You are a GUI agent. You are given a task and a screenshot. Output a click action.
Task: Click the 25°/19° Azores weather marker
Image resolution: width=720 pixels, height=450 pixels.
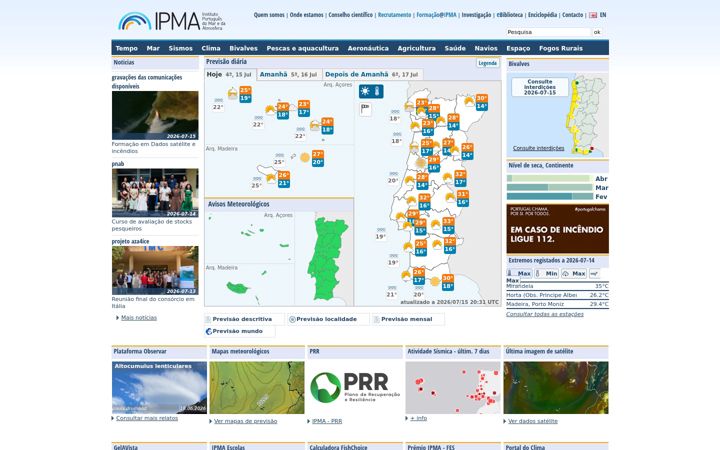tap(245, 95)
